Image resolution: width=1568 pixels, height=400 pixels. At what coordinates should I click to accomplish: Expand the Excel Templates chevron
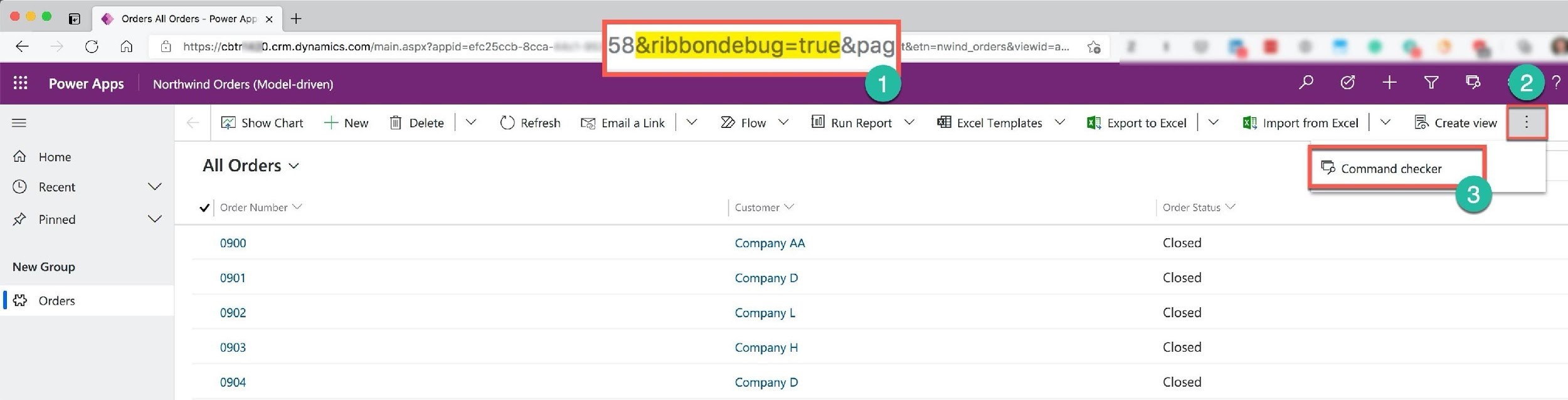(1060, 122)
